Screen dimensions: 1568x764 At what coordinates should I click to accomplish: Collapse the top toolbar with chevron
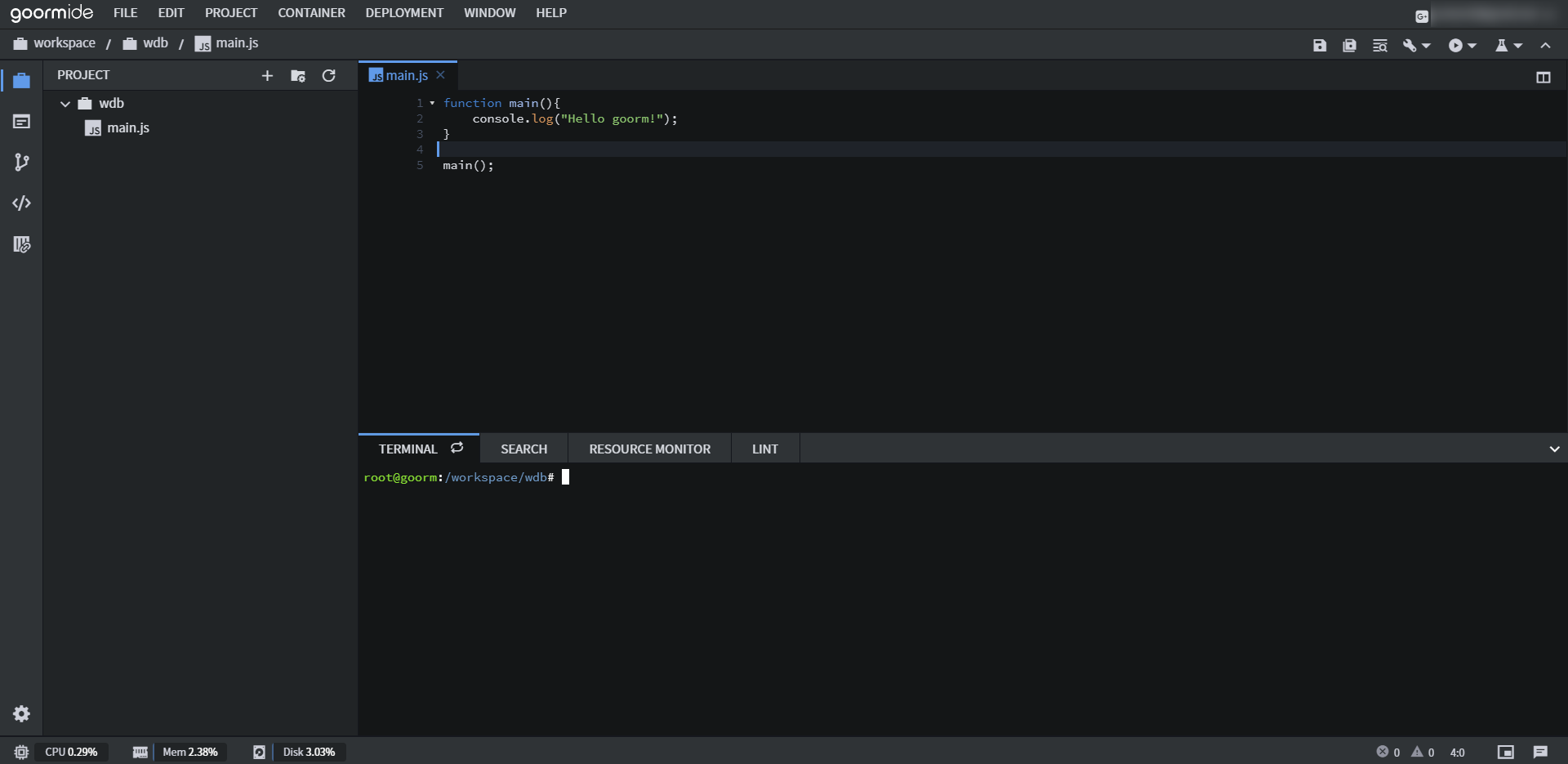click(1545, 46)
